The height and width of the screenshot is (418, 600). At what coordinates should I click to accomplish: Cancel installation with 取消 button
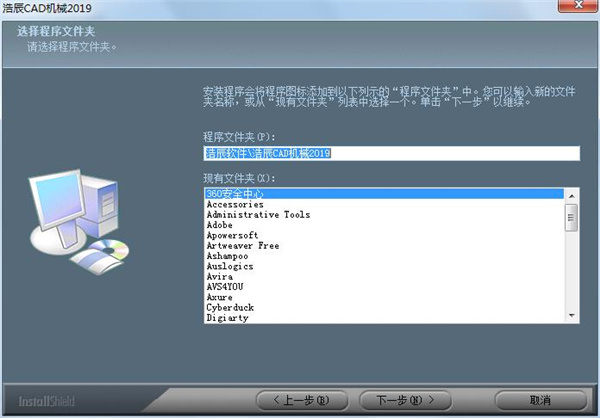540,400
